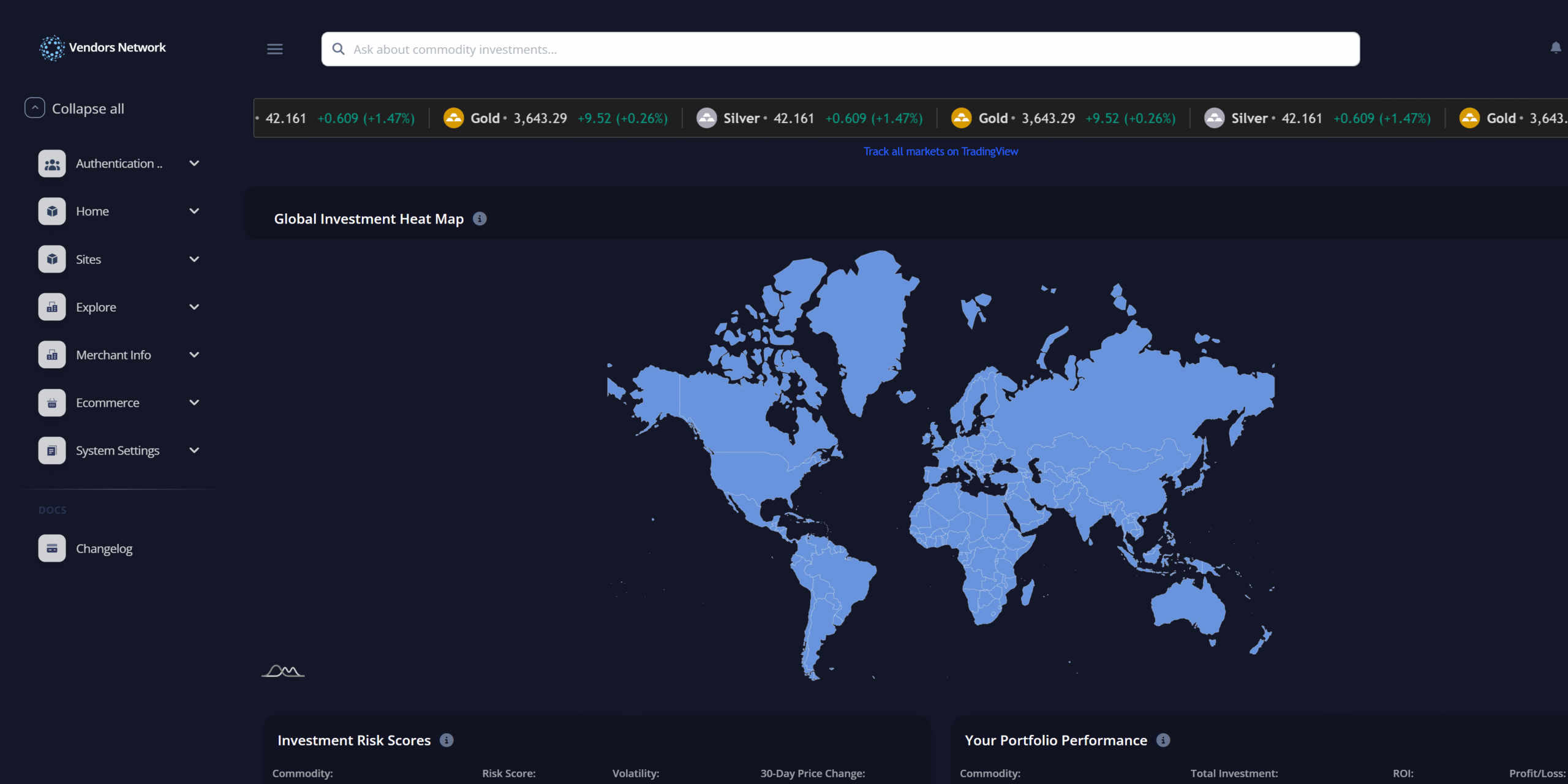This screenshot has width=1568, height=784.
Task: Click the amCharts logo on the map
Action: click(283, 671)
